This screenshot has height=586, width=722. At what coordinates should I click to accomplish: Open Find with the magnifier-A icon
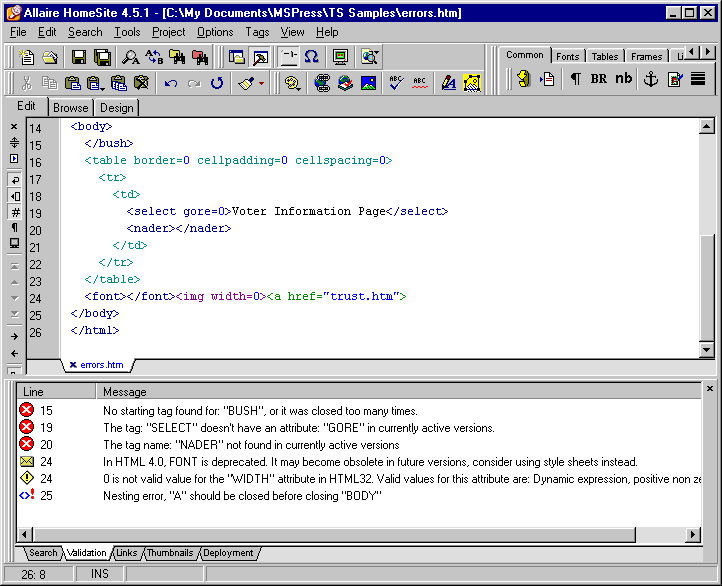pos(130,57)
